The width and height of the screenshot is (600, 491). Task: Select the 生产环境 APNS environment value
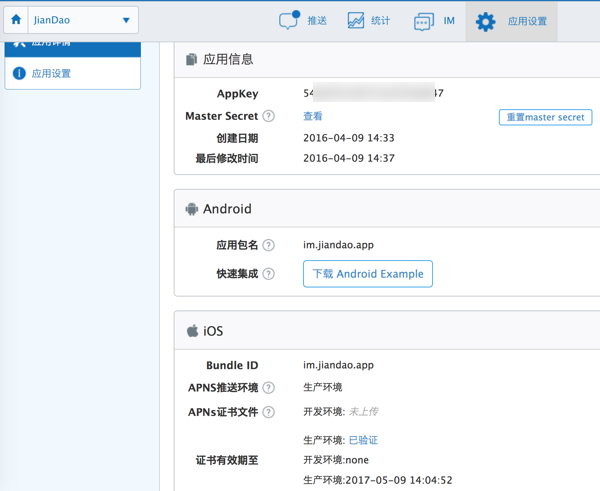pyautogui.click(x=323, y=387)
